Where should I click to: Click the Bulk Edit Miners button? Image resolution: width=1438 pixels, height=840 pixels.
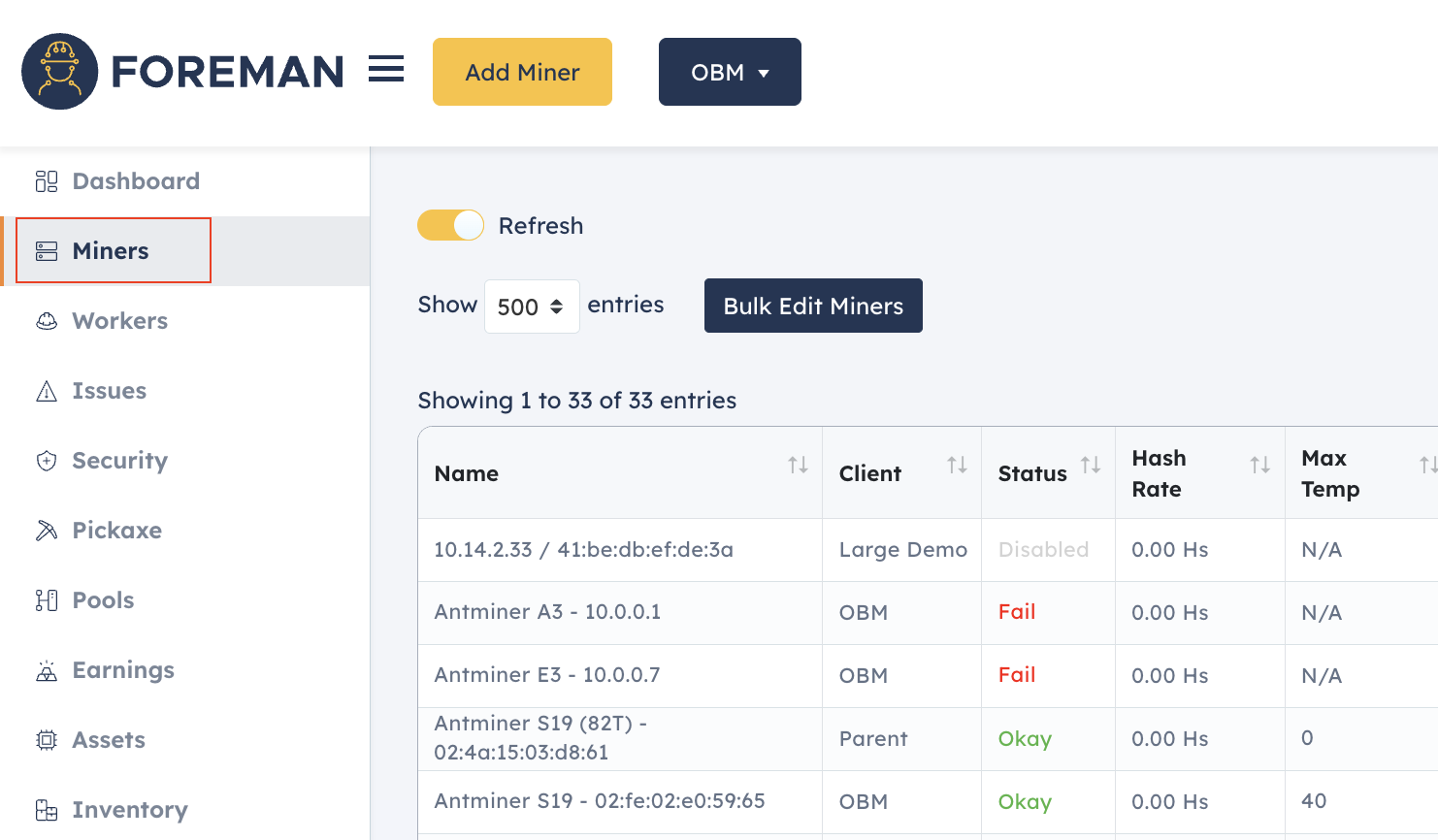point(813,306)
